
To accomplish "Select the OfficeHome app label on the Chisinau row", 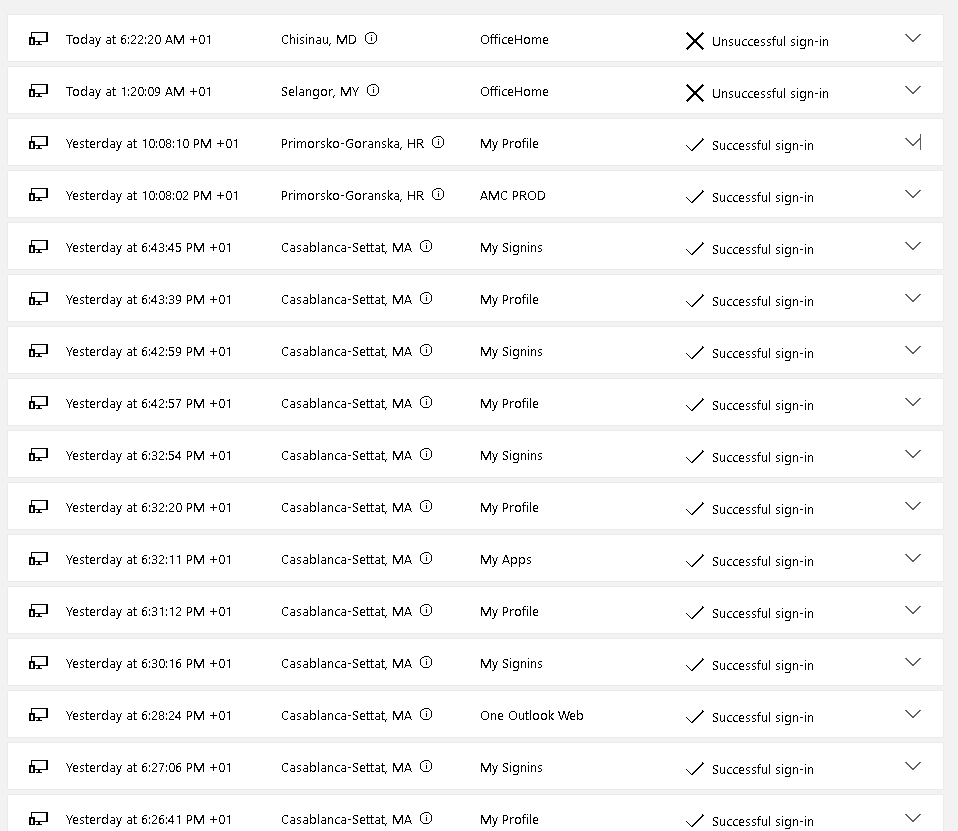I will [514, 40].
